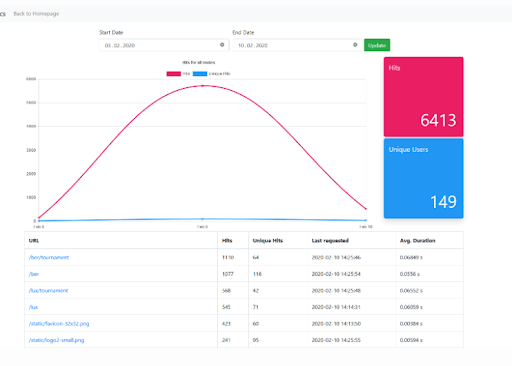Select the blue Unique Users 149 card

[423, 178]
